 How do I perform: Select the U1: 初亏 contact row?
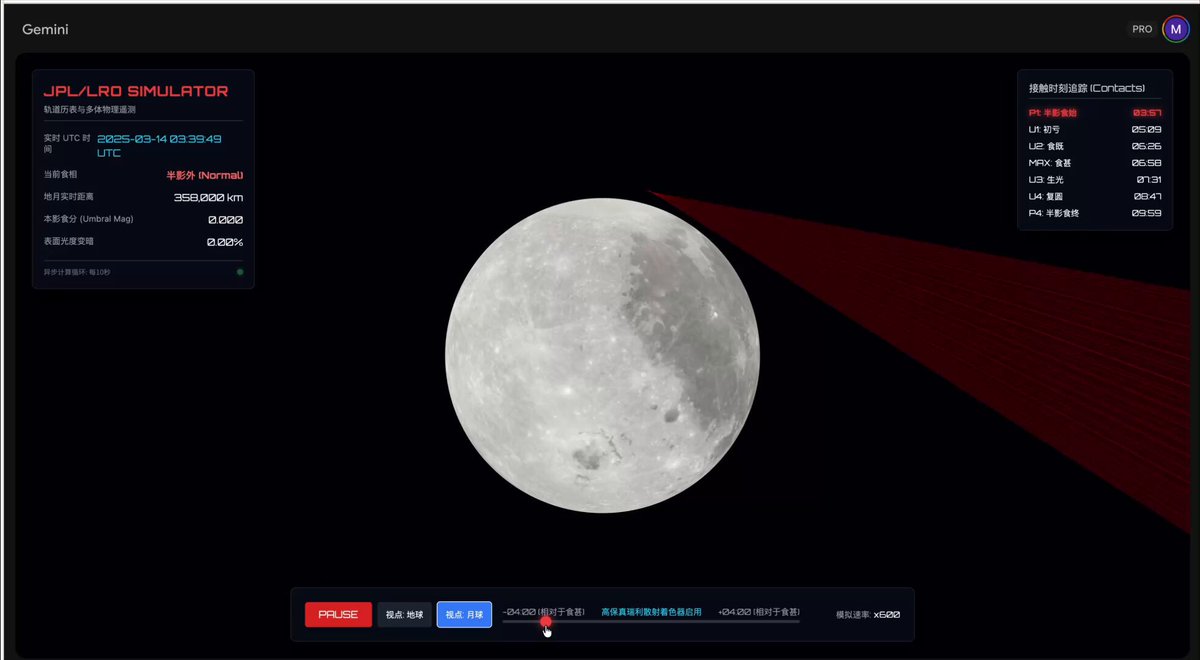(1094, 130)
